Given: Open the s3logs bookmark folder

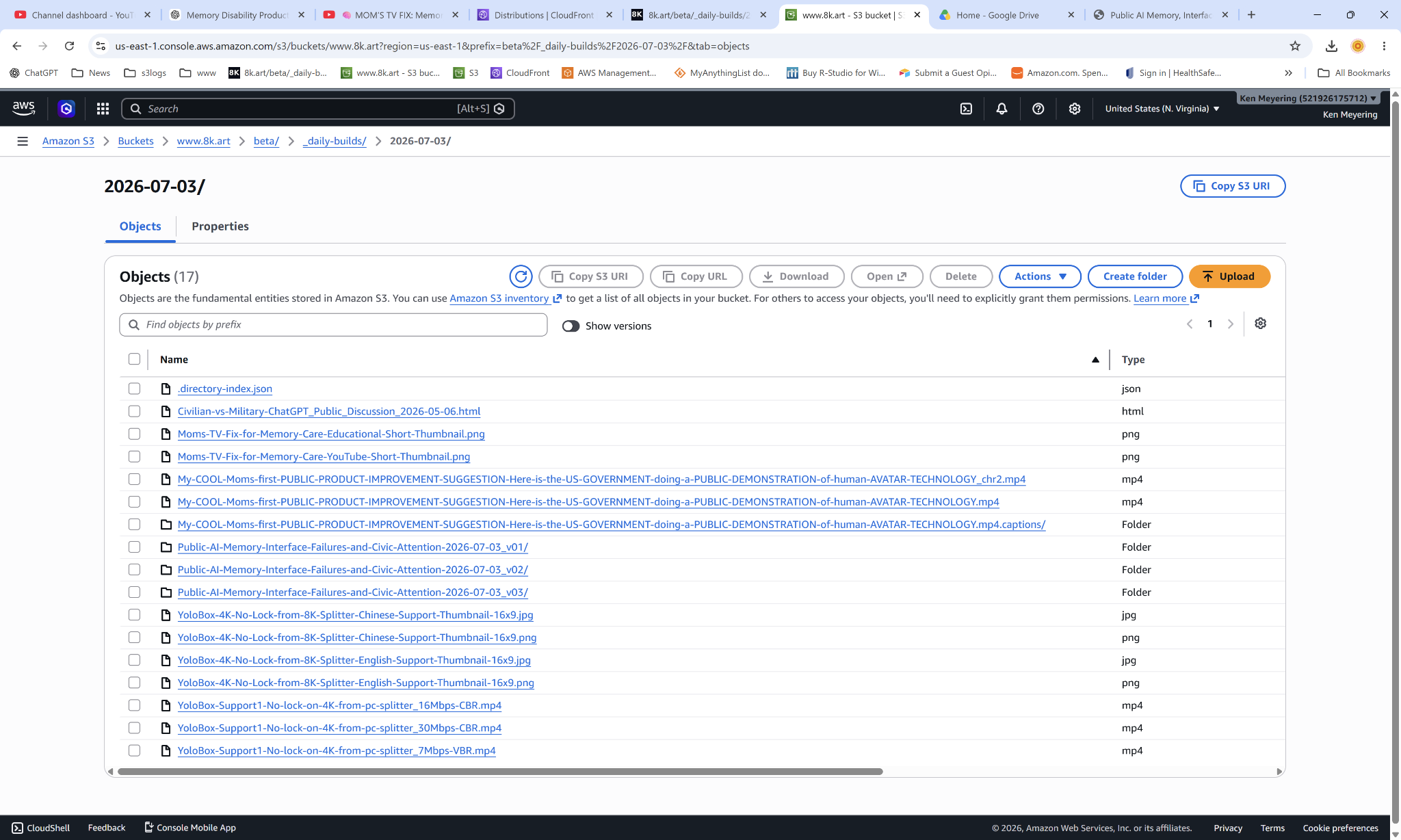Looking at the screenshot, I should tap(145, 73).
